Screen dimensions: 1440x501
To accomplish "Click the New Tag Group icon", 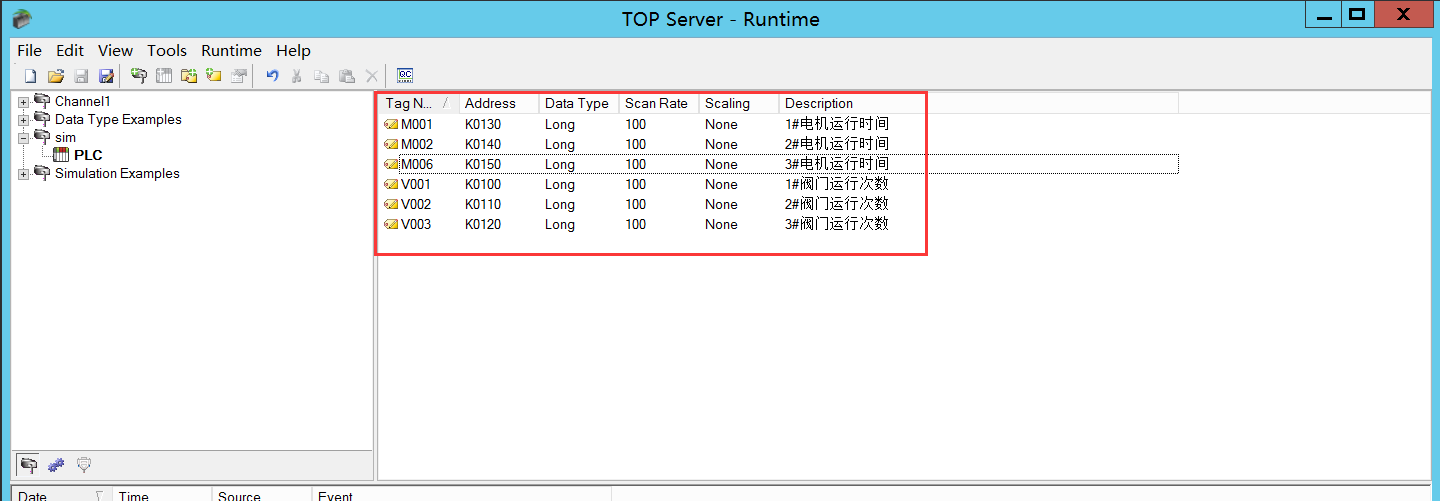I will coord(188,76).
